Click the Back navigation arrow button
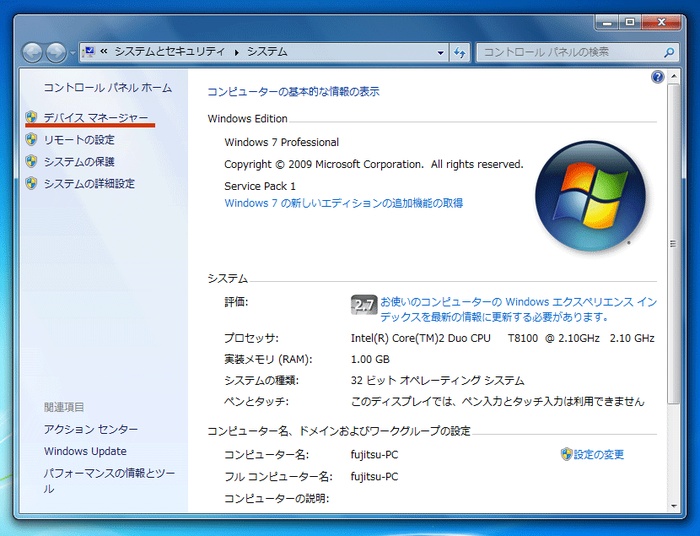 click(x=33, y=53)
